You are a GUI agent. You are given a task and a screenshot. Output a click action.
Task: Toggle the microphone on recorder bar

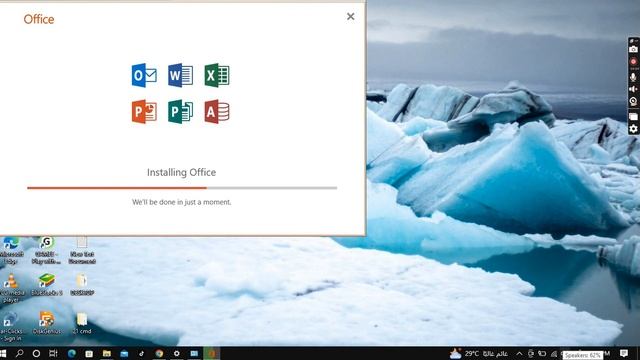point(633,77)
